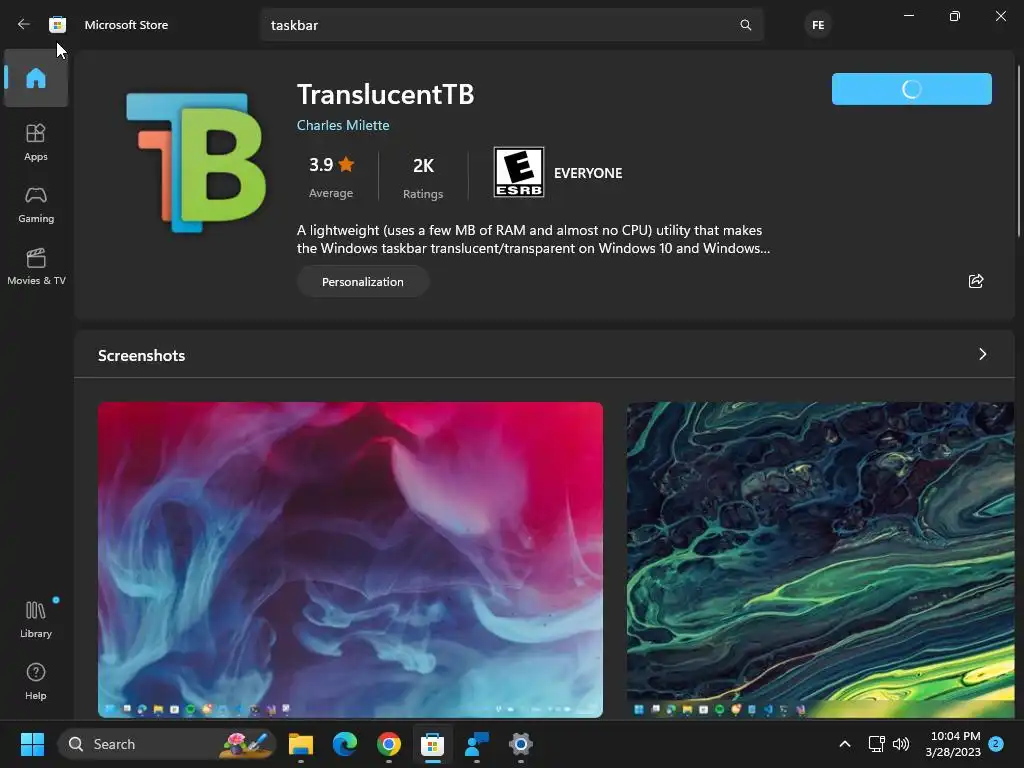Launch Microsoft Edge from taskbar
The width and height of the screenshot is (1024, 768).
tap(345, 744)
